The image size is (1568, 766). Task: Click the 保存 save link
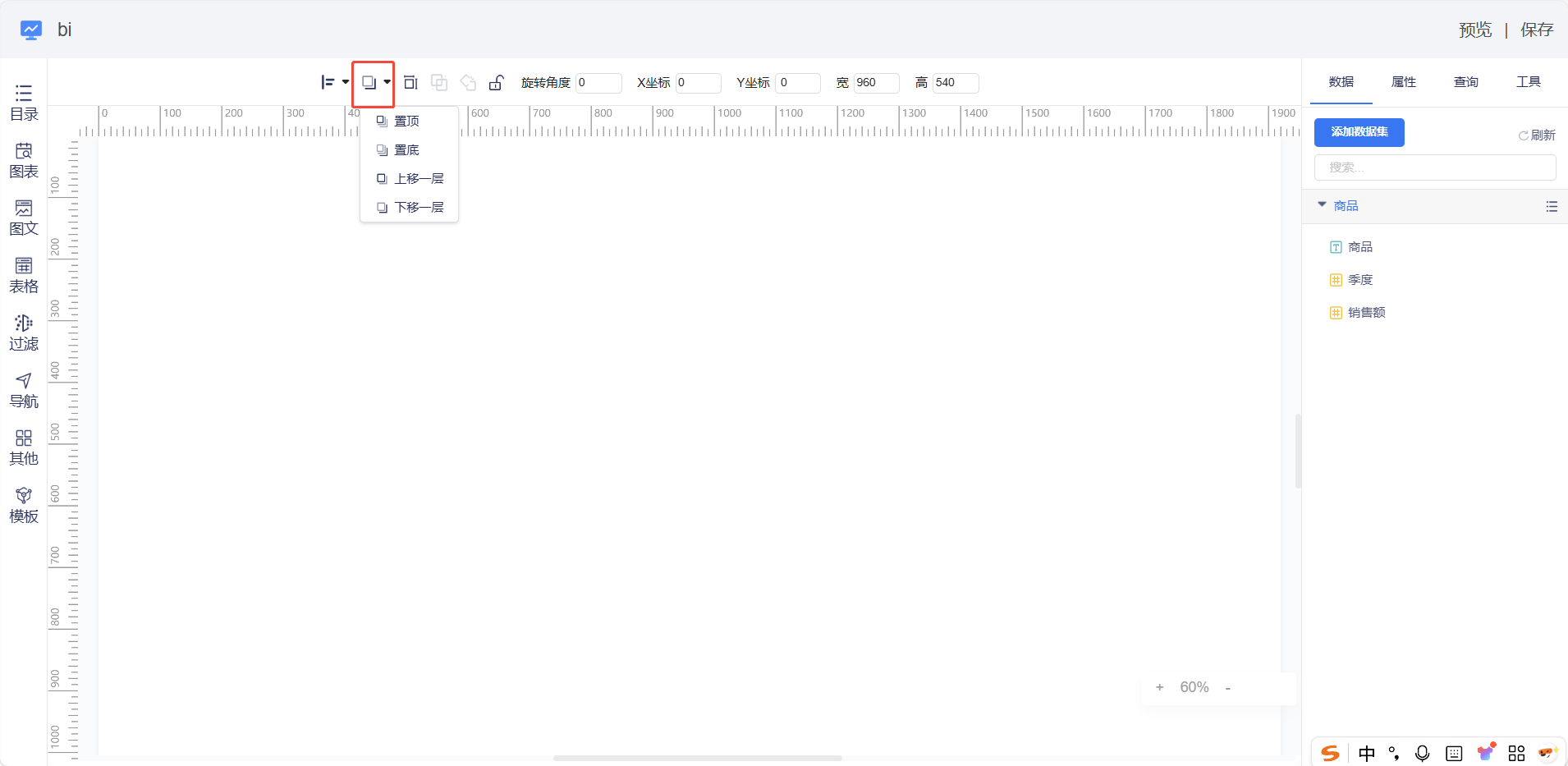pos(1536,30)
